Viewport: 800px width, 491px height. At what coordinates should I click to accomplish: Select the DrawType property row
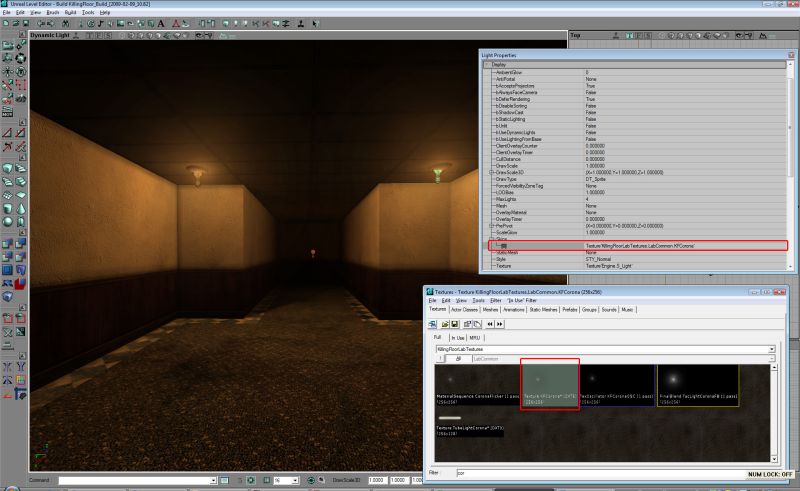636,179
